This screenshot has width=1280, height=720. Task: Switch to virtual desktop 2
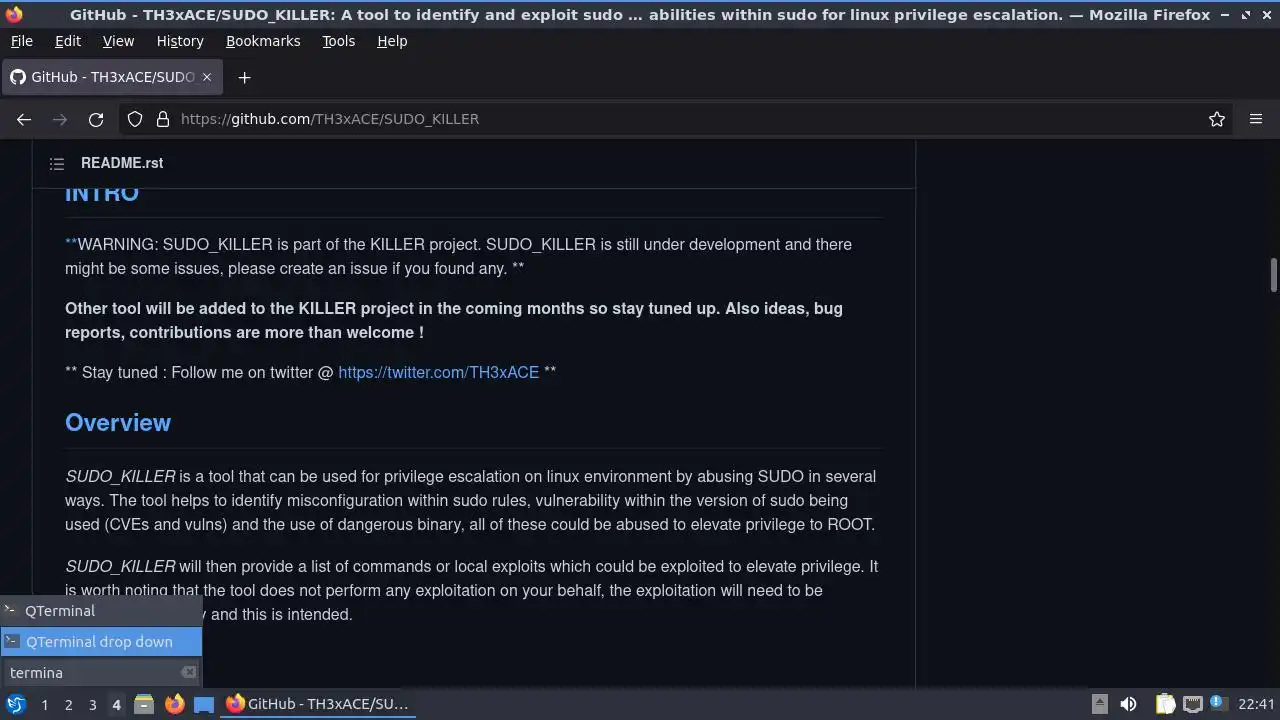68,705
